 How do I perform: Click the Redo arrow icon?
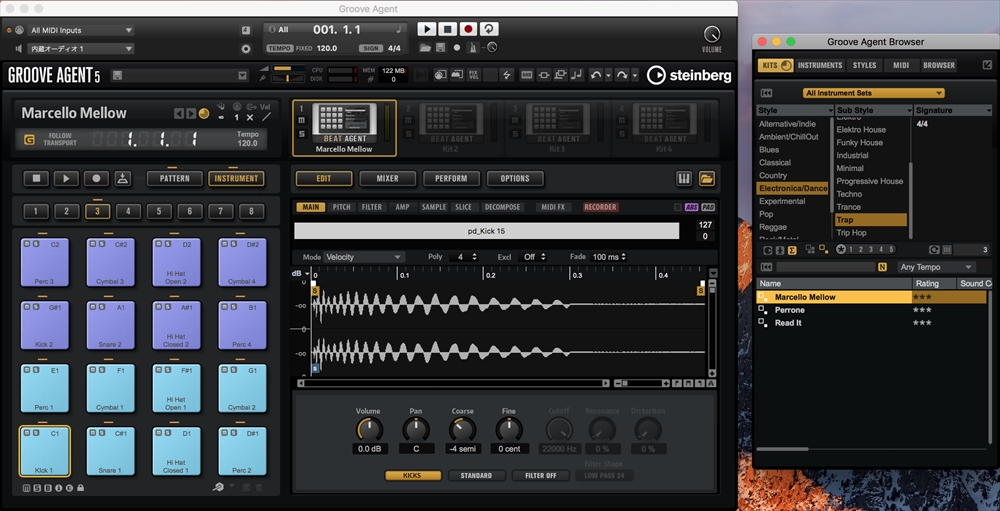tap(622, 75)
